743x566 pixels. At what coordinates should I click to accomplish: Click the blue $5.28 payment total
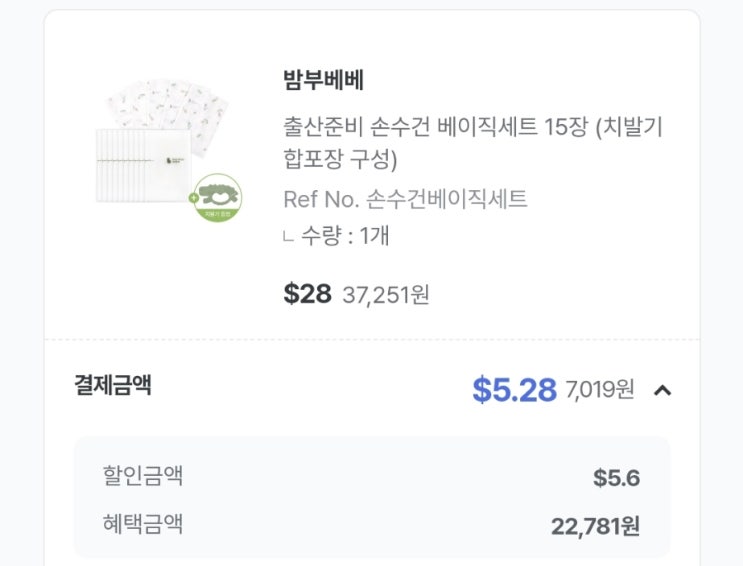[514, 390]
